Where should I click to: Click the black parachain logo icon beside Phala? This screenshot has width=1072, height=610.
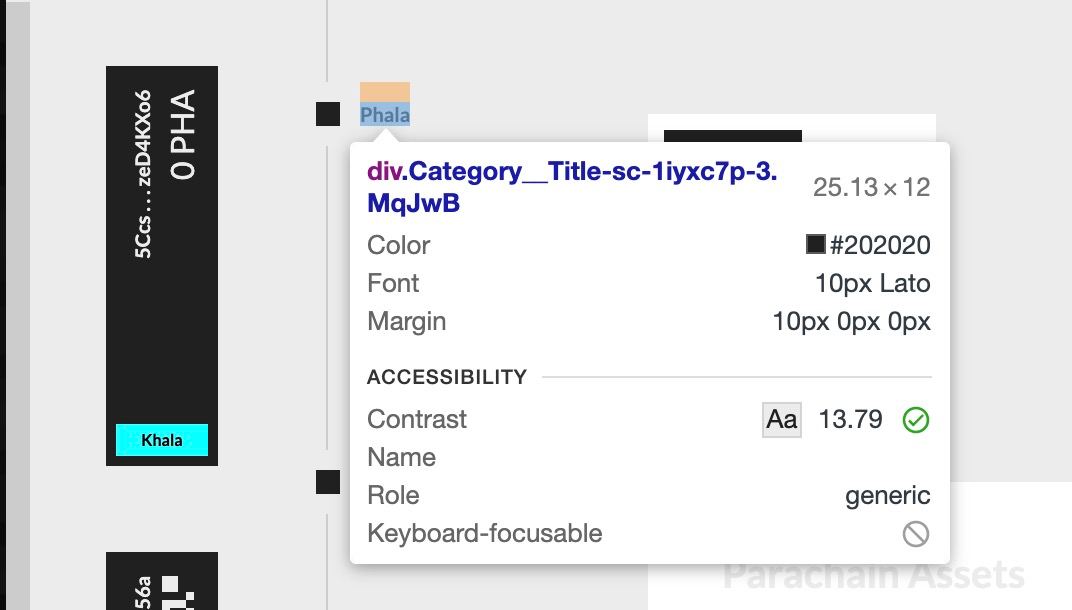point(328,115)
